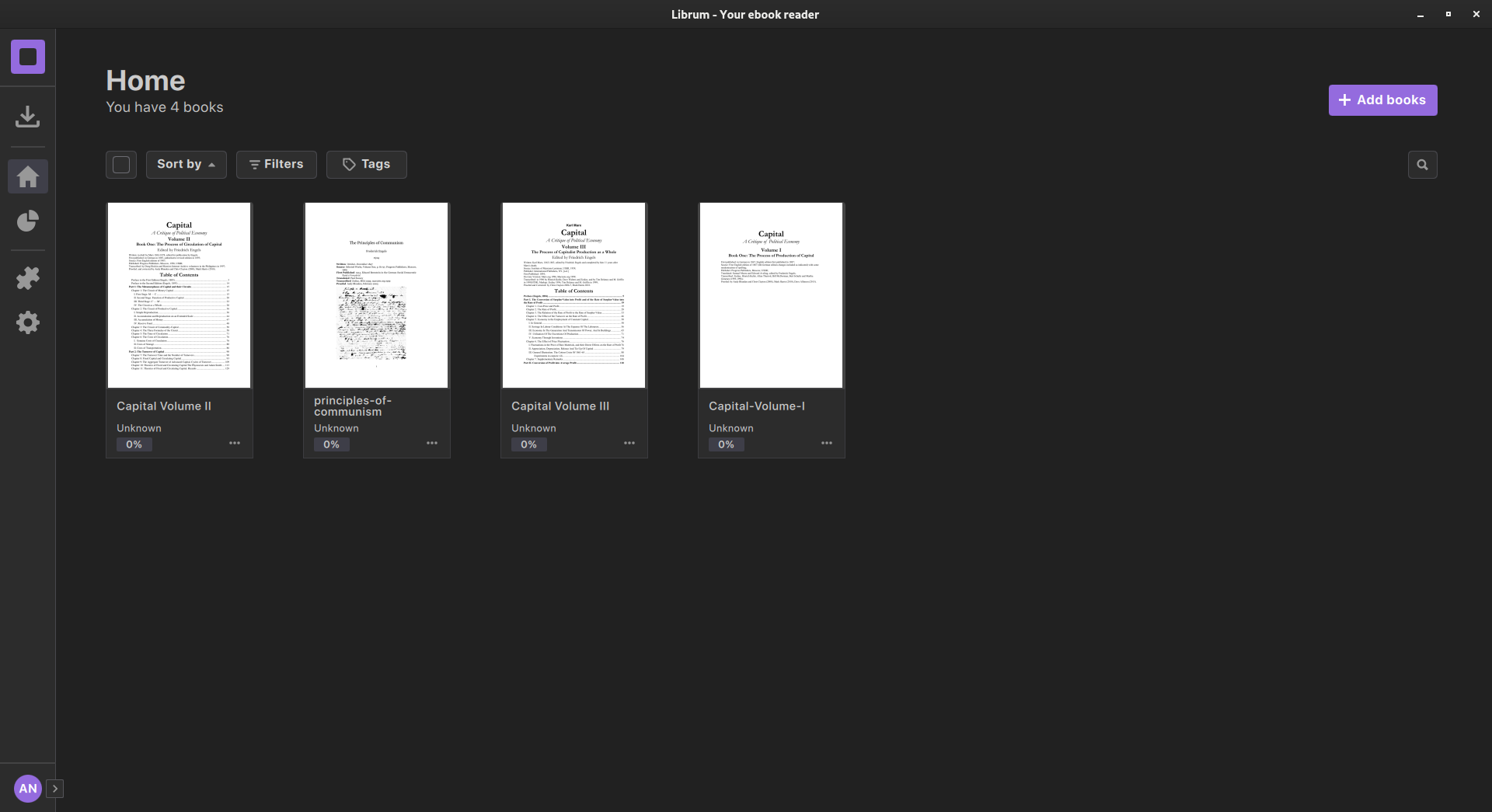Open options menu for Capital Volume III
The image size is (1492, 812).
click(629, 443)
